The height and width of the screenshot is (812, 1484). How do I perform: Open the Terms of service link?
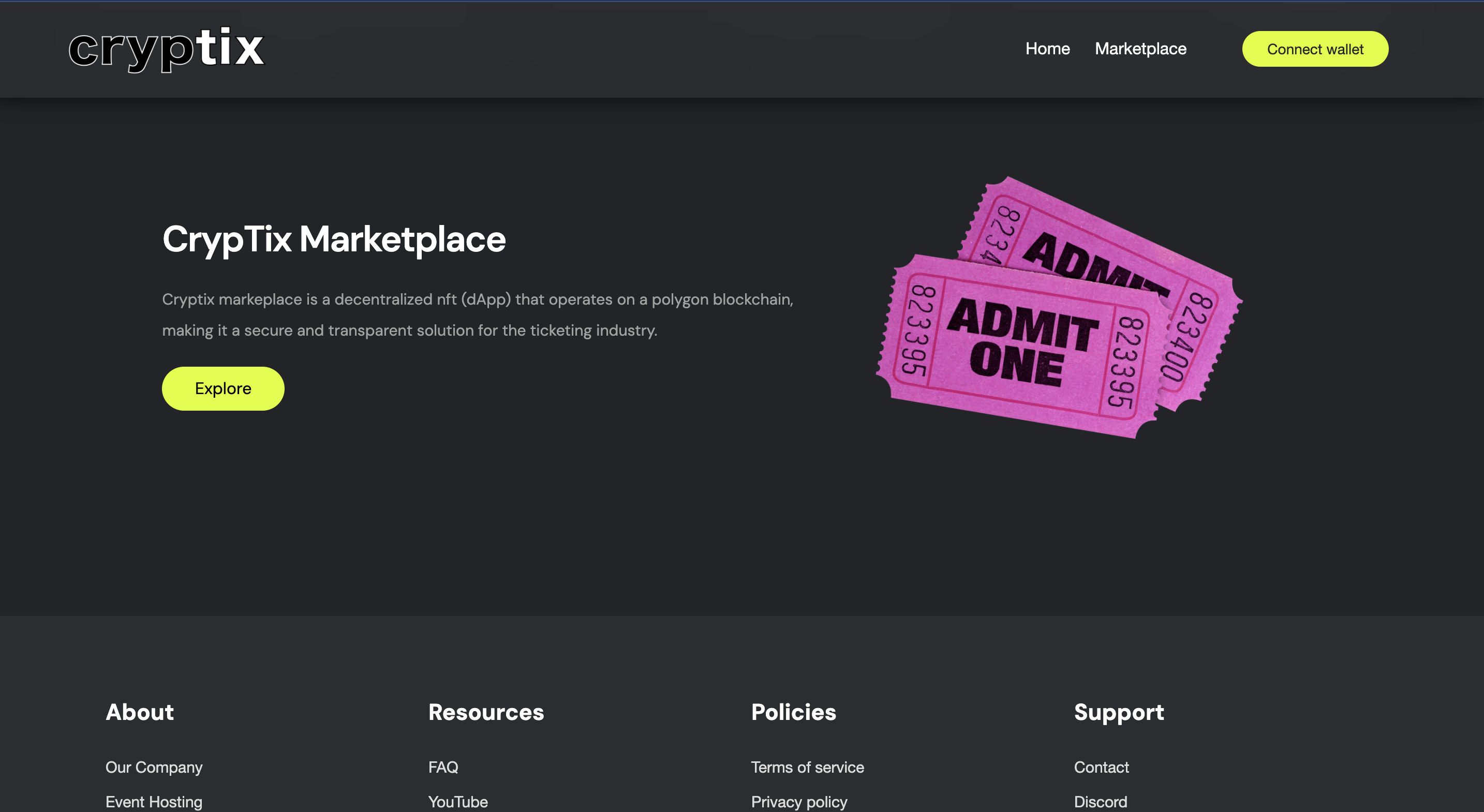pyautogui.click(x=807, y=767)
